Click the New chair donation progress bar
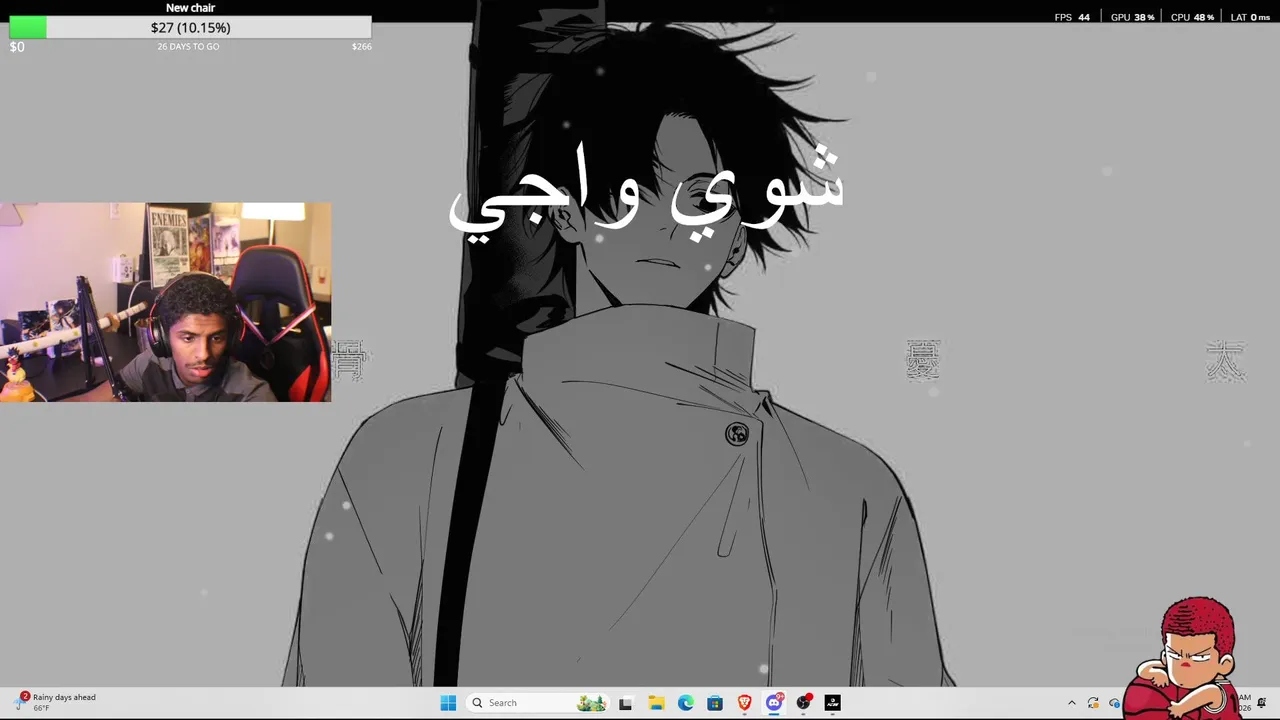This screenshot has height=720, width=1280. click(190, 28)
